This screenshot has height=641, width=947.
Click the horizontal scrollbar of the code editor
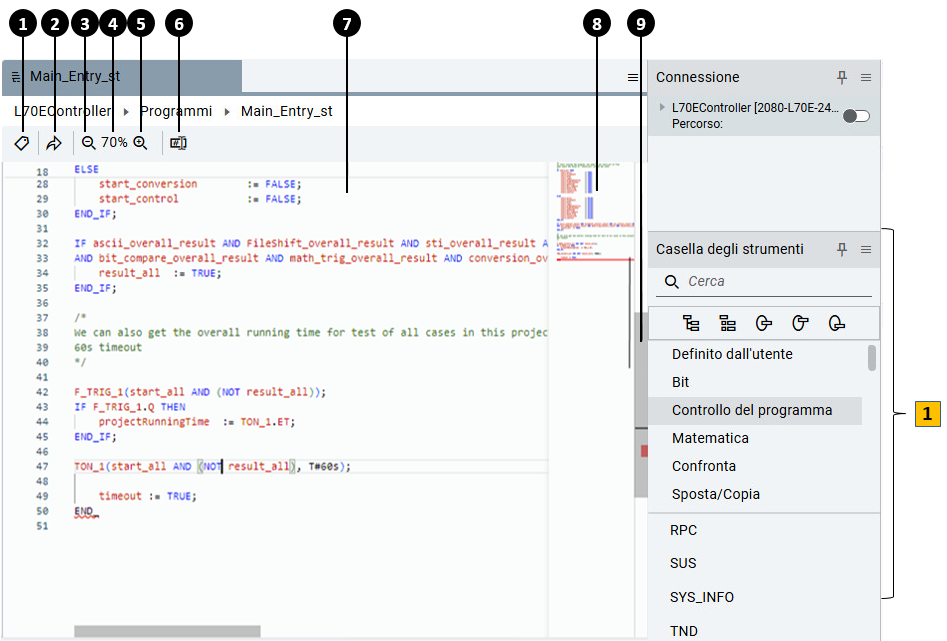(x=167, y=631)
